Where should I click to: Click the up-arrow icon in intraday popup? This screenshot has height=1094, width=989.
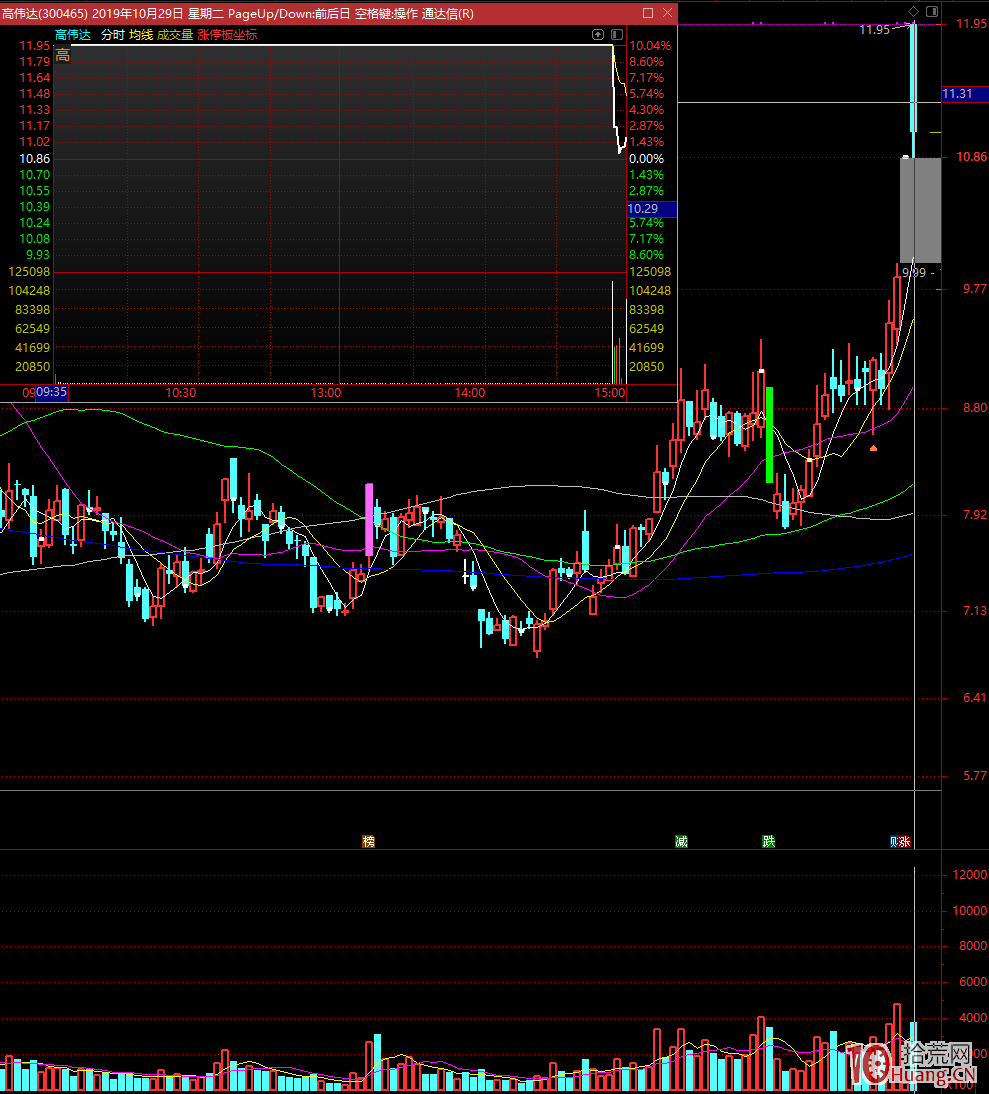pos(598,34)
